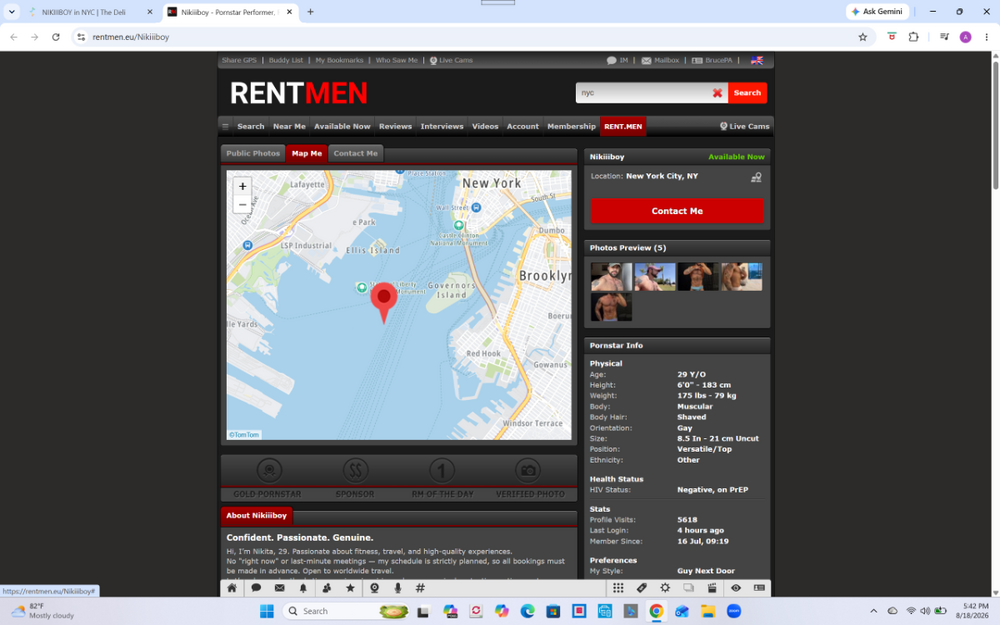Click the Ask Gemini button

(x=877, y=11)
